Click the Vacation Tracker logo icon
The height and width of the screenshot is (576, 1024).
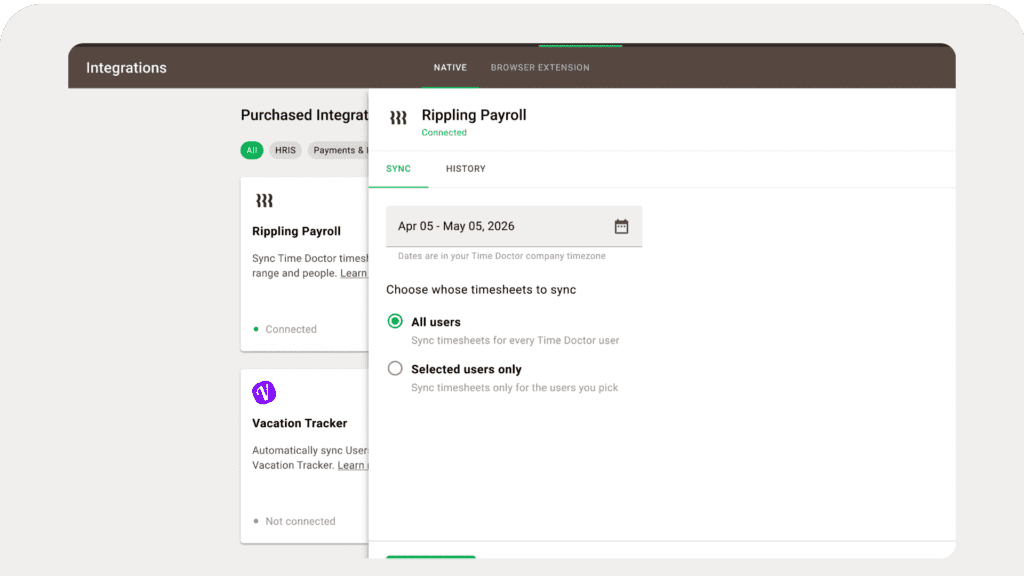click(264, 392)
